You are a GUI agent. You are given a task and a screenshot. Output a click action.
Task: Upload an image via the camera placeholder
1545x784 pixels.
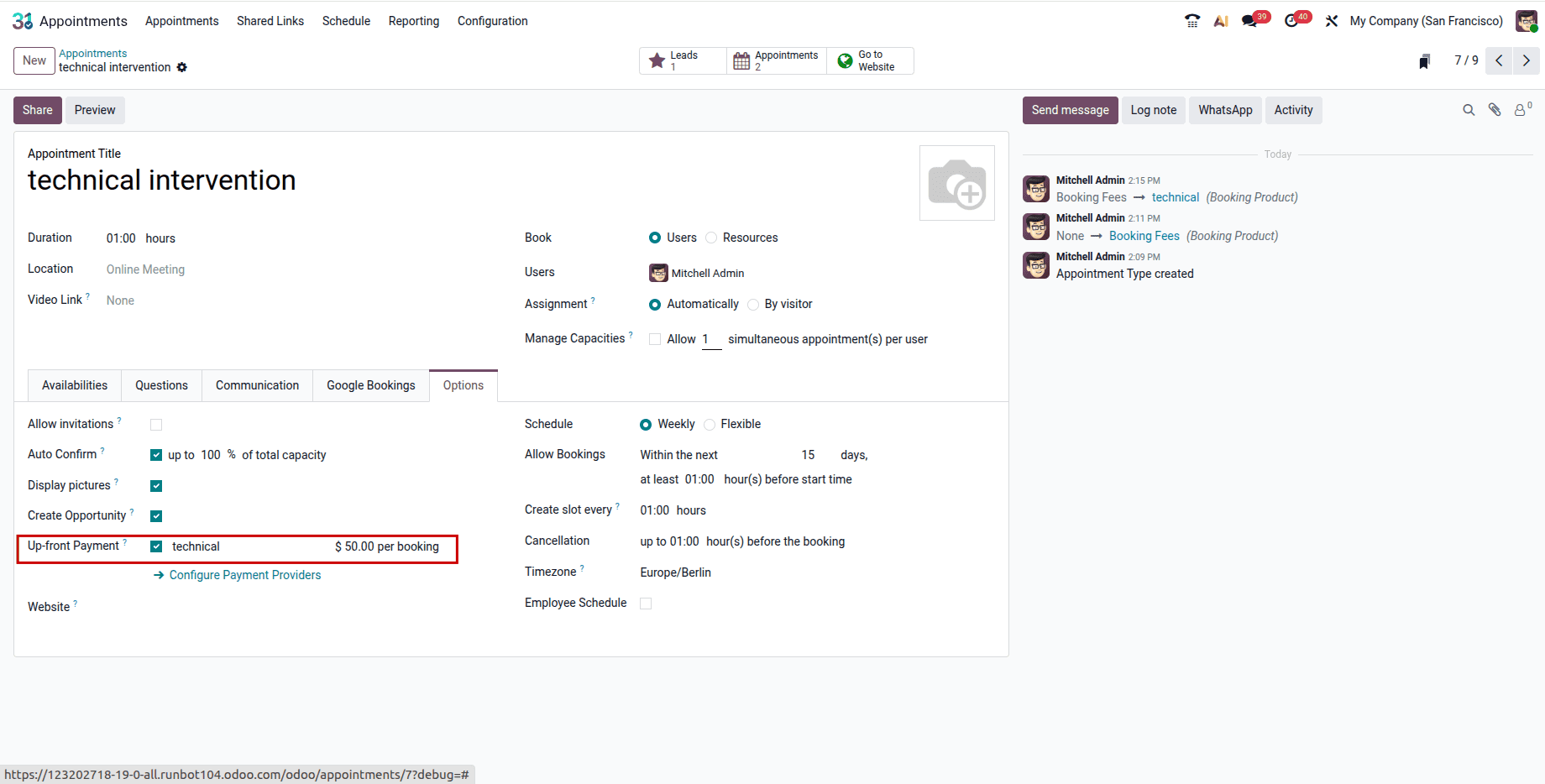(957, 183)
